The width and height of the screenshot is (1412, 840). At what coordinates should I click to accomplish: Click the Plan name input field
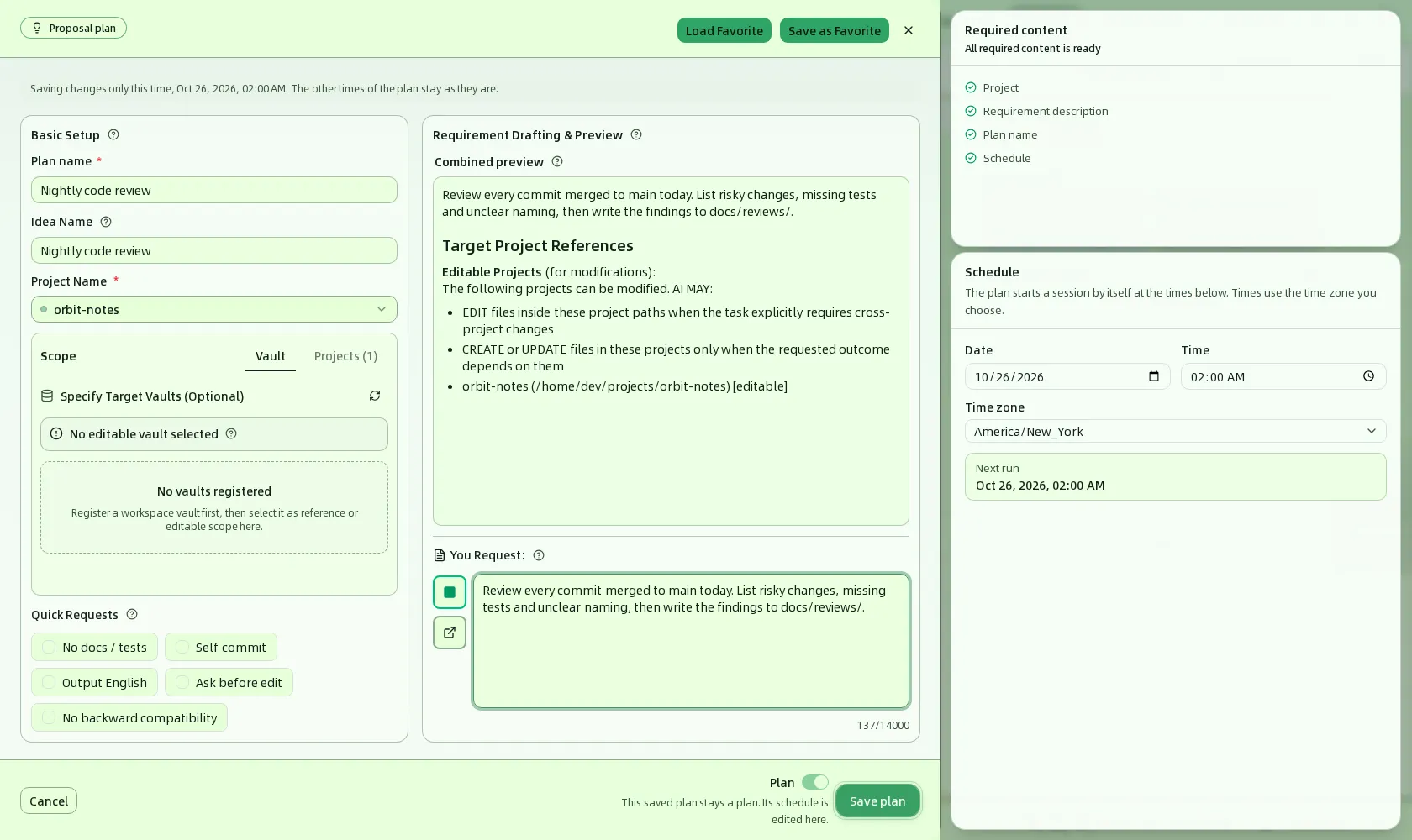pyautogui.click(x=214, y=190)
